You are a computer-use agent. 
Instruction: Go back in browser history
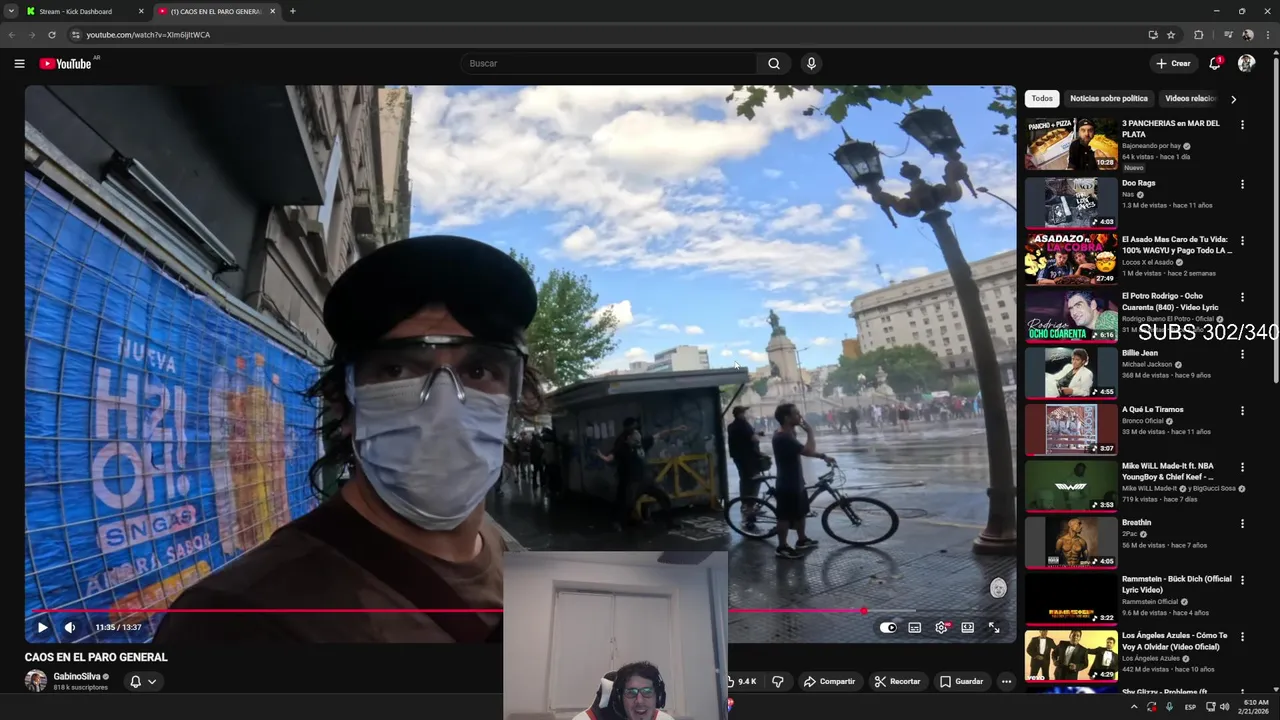12,34
